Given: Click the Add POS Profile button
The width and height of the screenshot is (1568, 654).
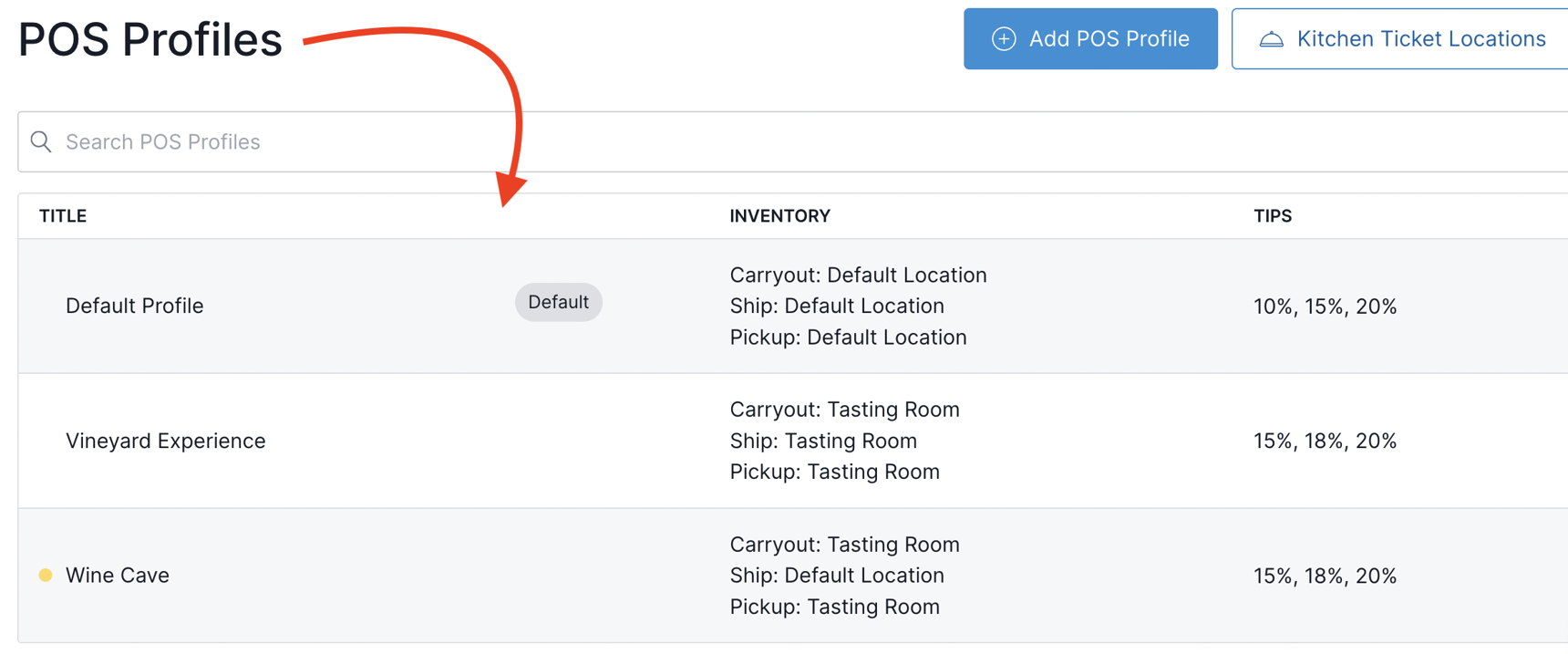Looking at the screenshot, I should (1090, 39).
